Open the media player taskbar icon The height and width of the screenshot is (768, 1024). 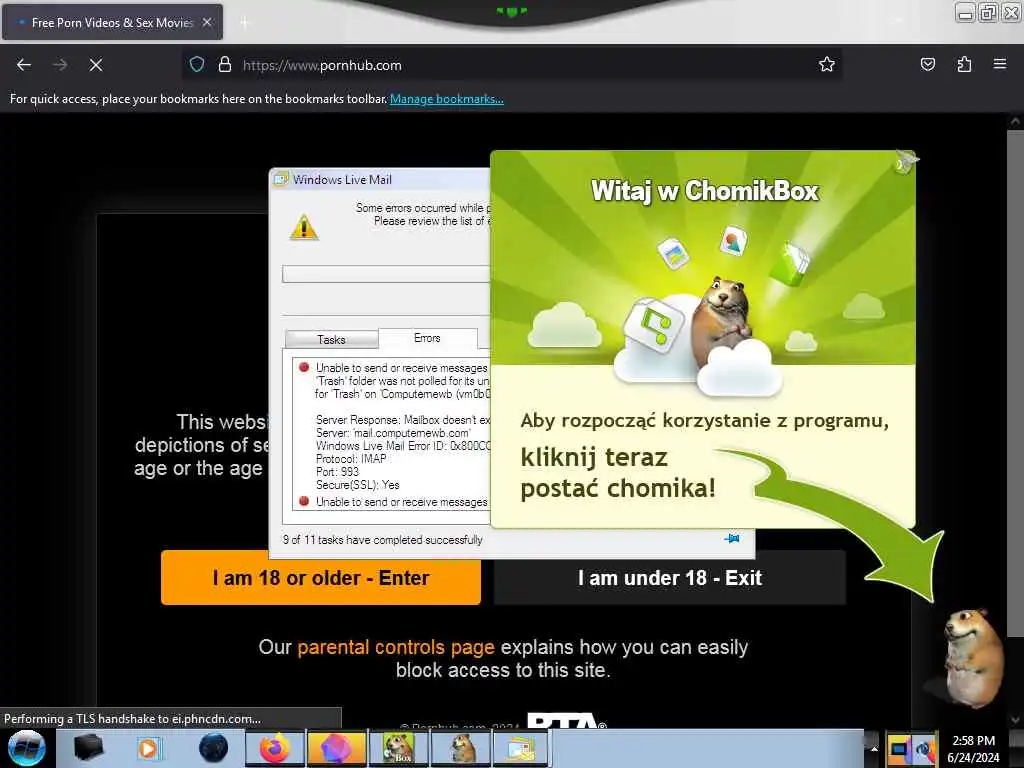pyautogui.click(x=150, y=748)
